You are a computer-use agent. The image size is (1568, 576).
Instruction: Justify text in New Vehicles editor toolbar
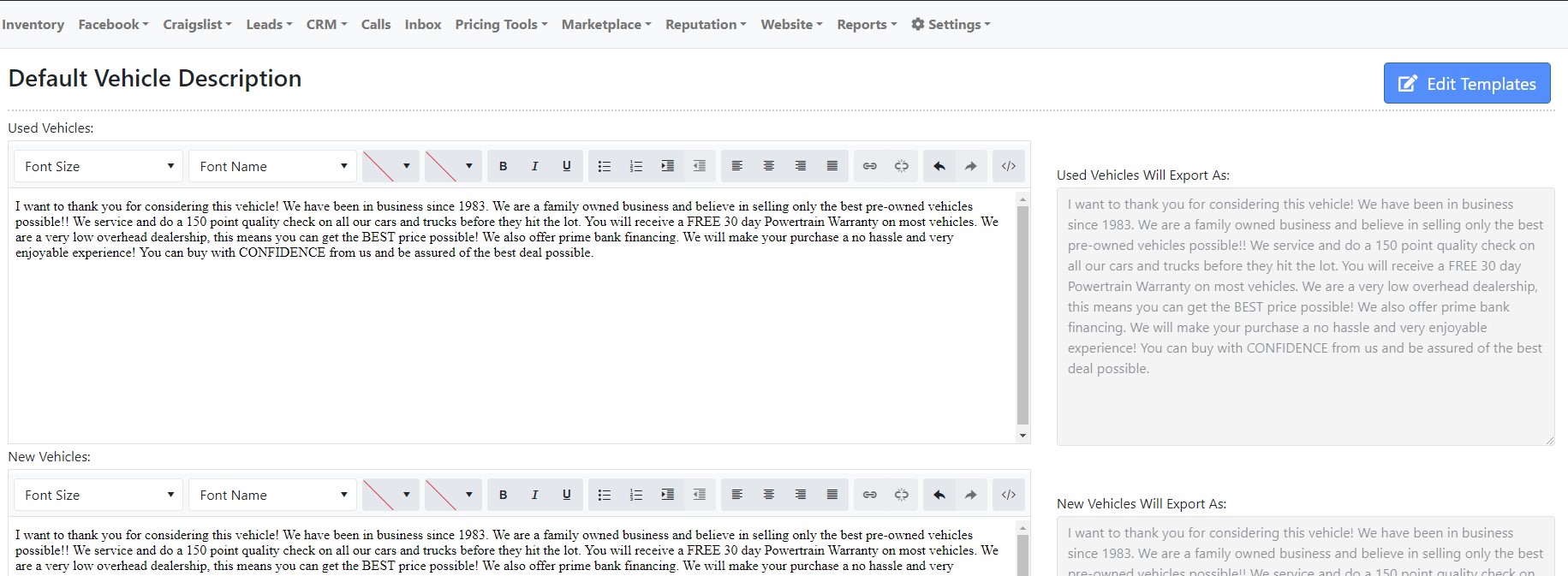point(832,495)
